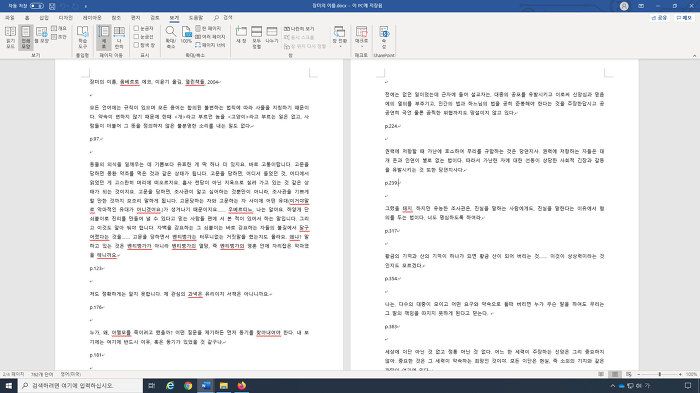Click zoom out minus in status bar
This screenshot has height=393, width=700.
pos(639,374)
